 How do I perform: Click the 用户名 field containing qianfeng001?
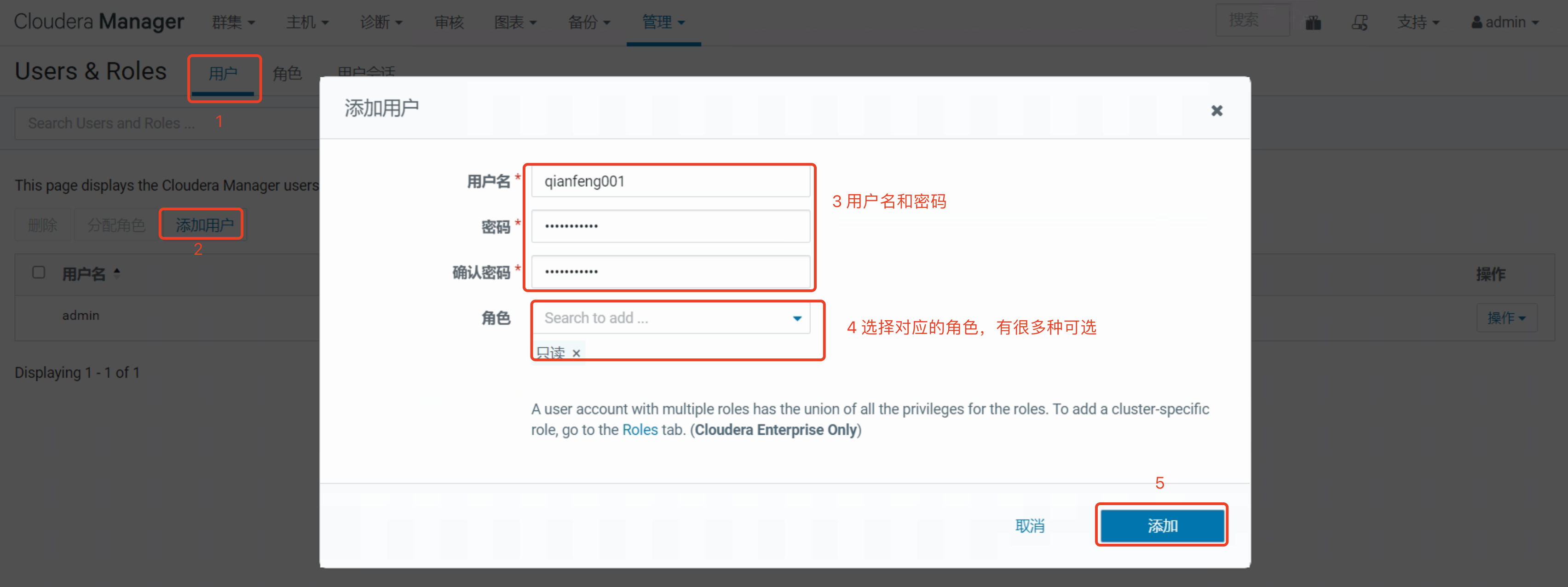[670, 181]
